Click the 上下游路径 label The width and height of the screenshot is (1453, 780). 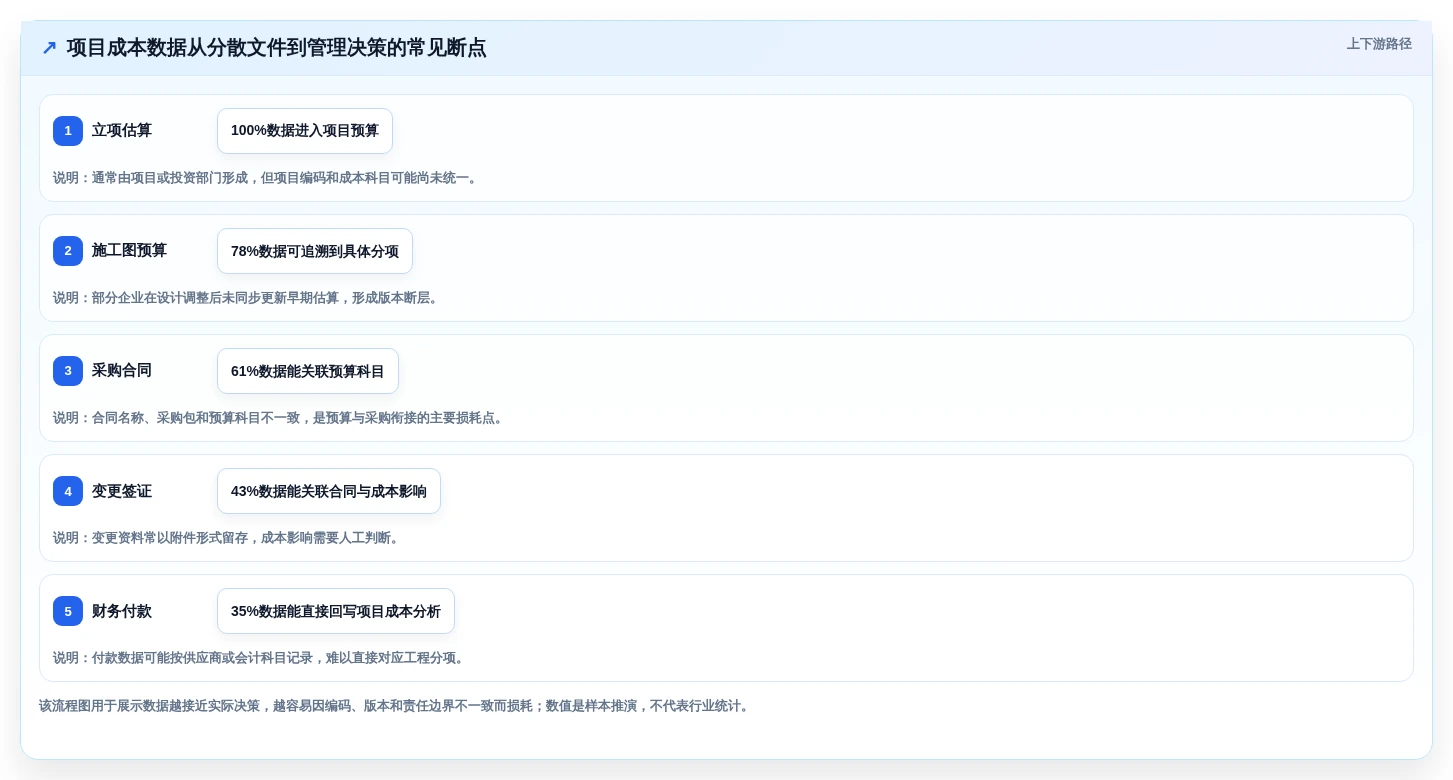[1379, 44]
